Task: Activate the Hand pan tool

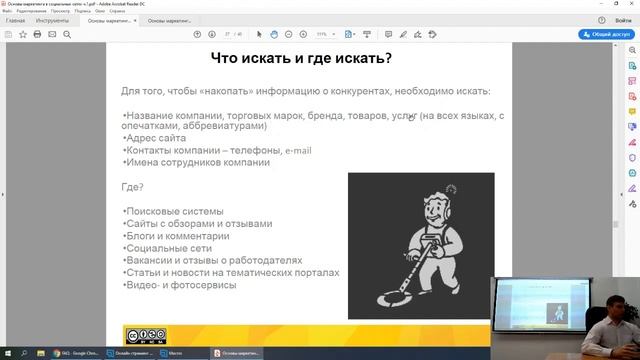Action: click(274, 34)
